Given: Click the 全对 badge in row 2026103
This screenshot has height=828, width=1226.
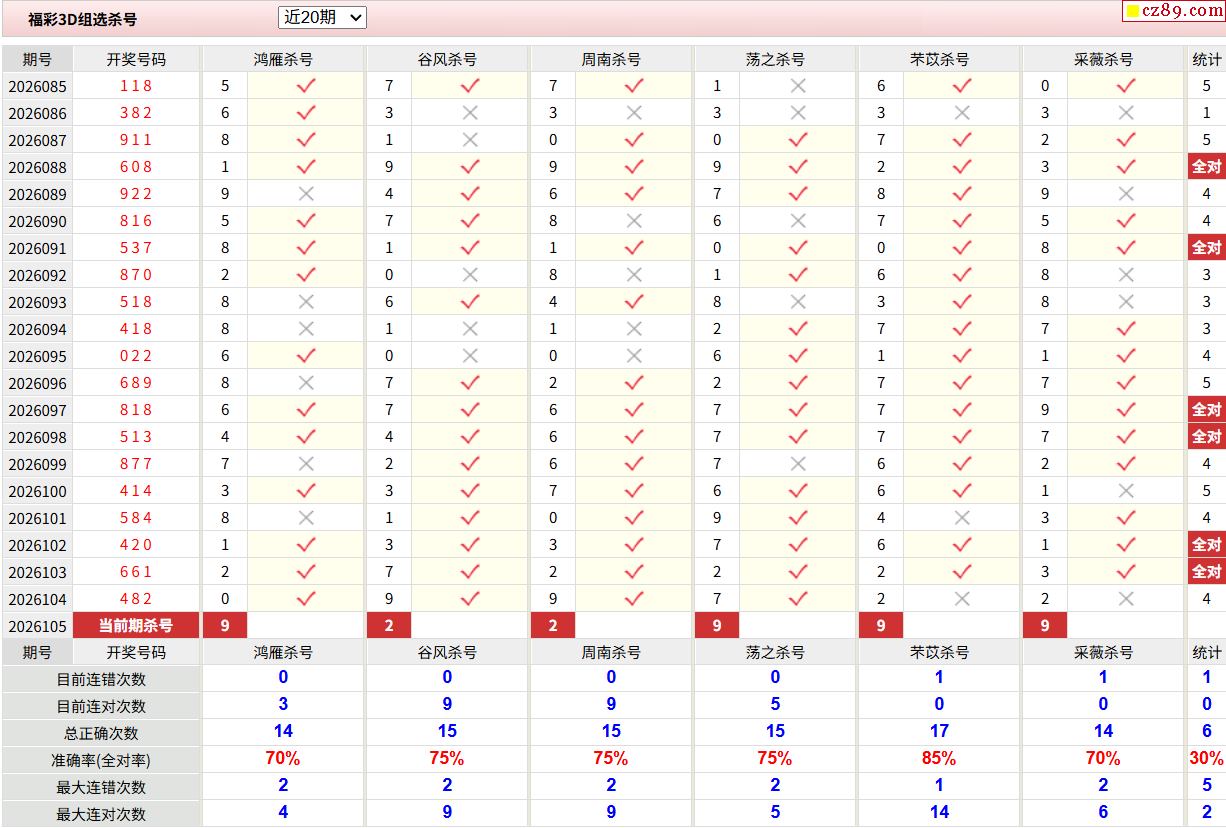Looking at the screenshot, I should pos(1206,572).
